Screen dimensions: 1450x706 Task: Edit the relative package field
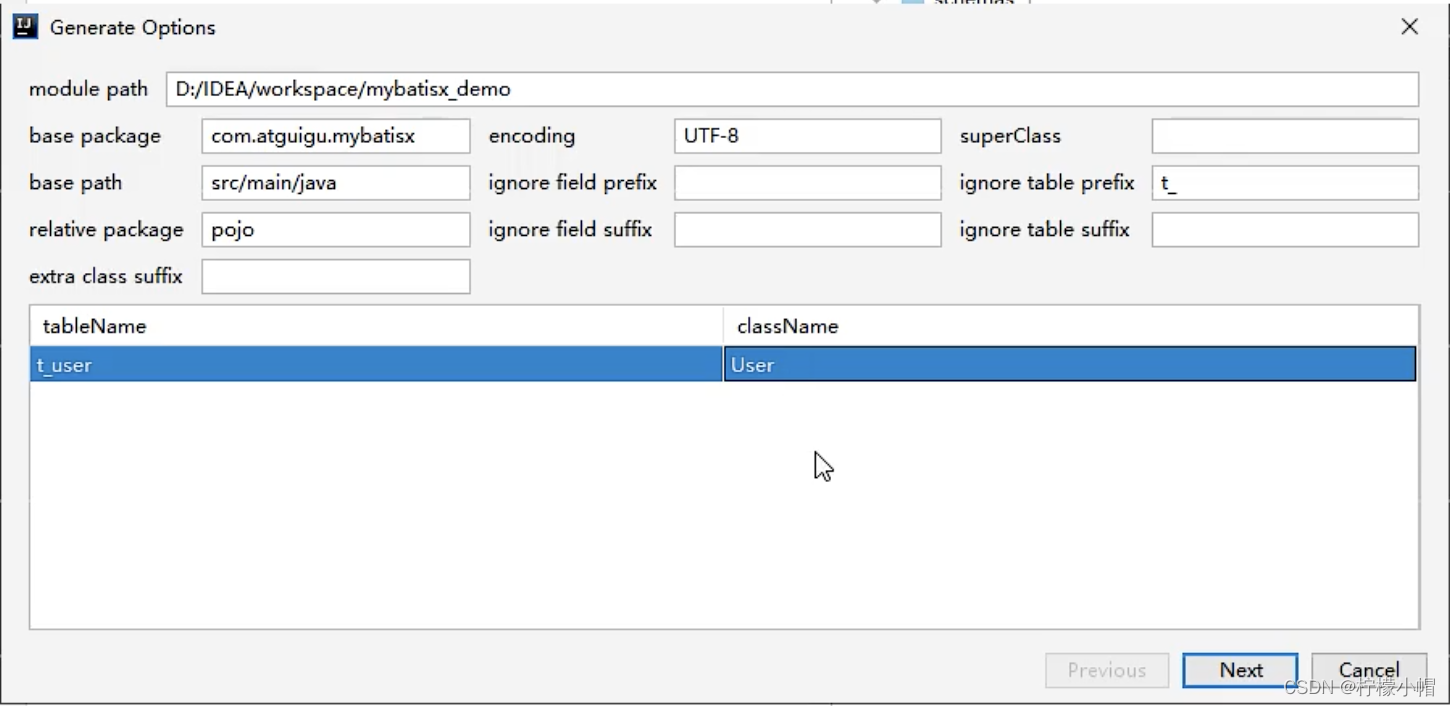(336, 230)
